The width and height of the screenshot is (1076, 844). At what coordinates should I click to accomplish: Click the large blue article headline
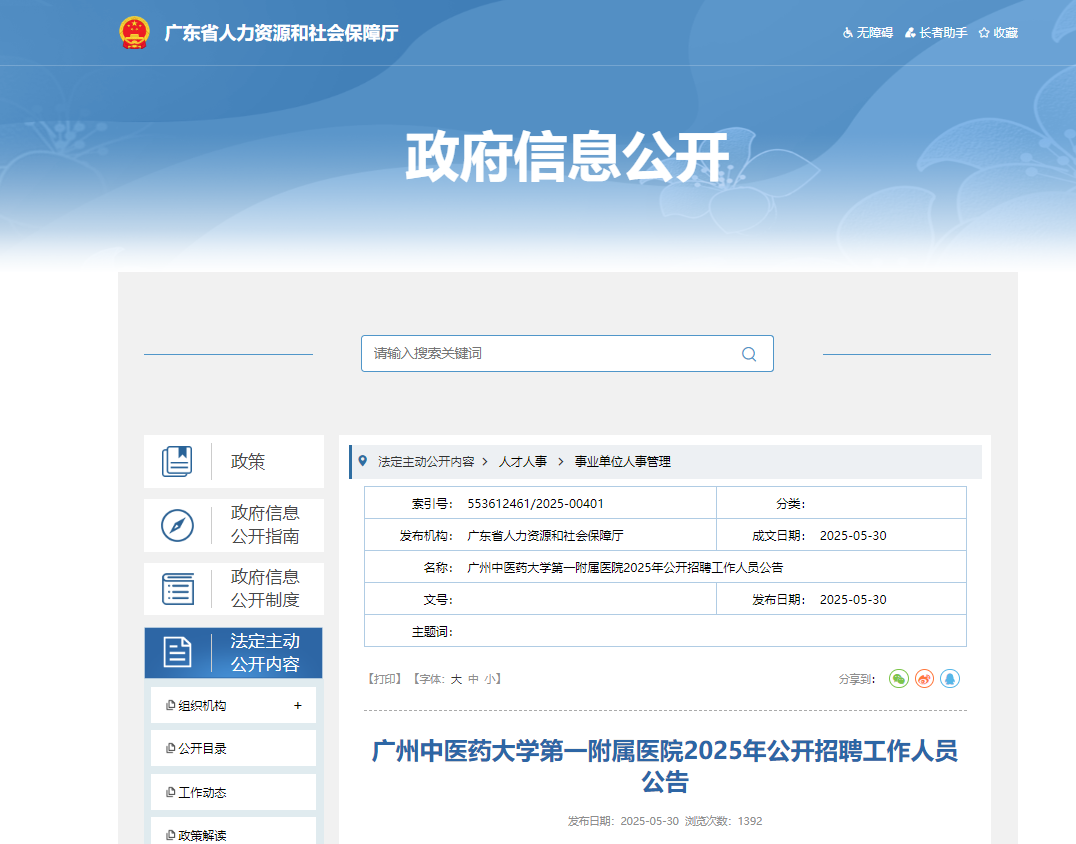(x=665, y=766)
